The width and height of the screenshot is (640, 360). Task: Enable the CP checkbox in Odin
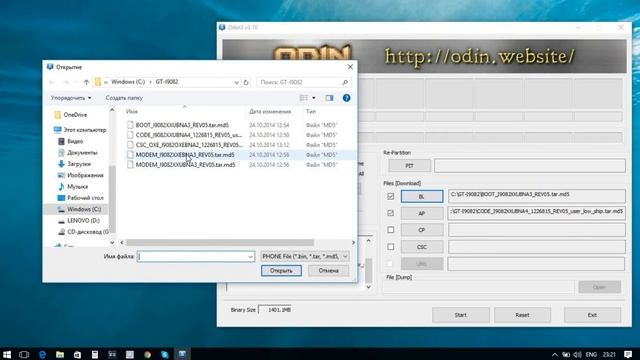pyautogui.click(x=391, y=230)
